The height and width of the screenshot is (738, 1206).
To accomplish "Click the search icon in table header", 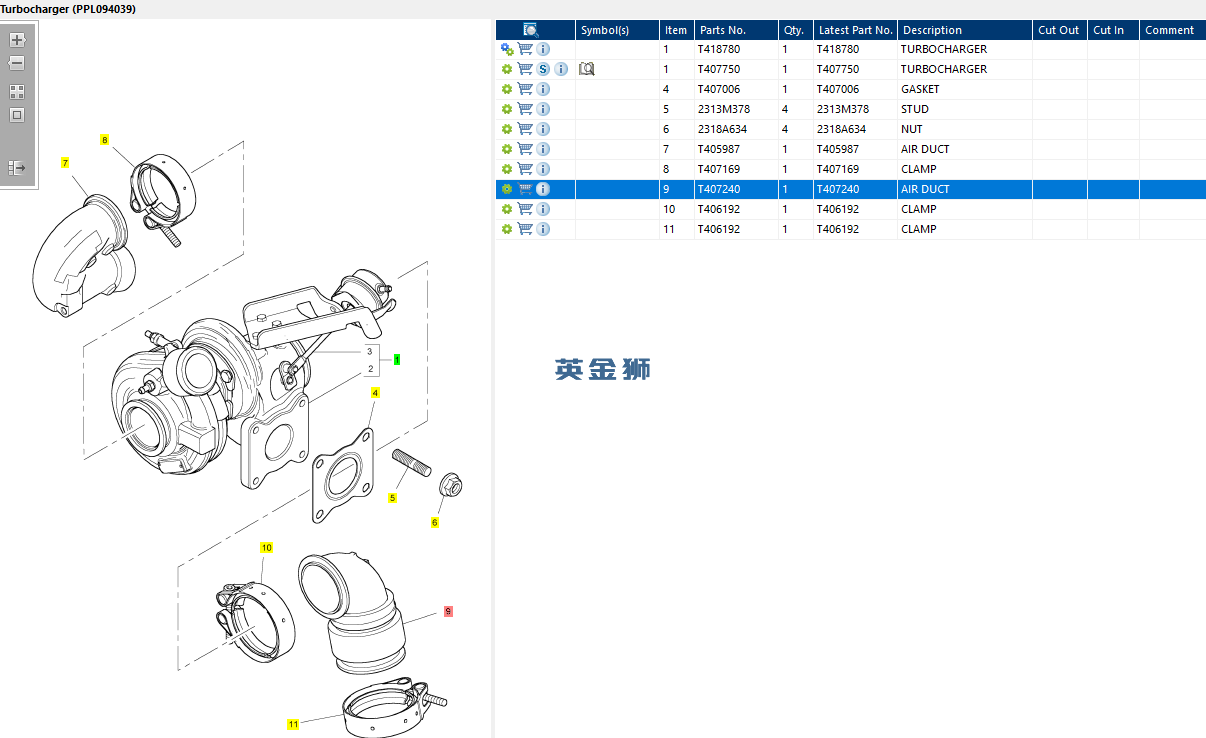I will (x=531, y=30).
